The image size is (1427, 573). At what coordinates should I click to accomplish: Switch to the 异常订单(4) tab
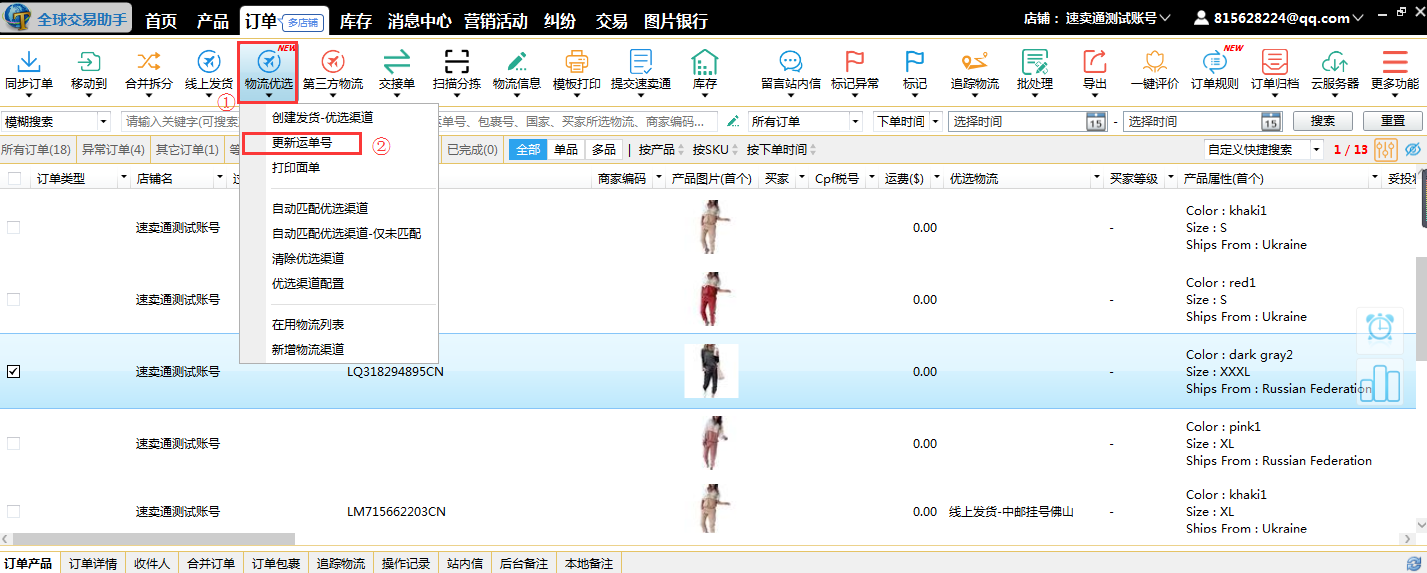point(112,150)
